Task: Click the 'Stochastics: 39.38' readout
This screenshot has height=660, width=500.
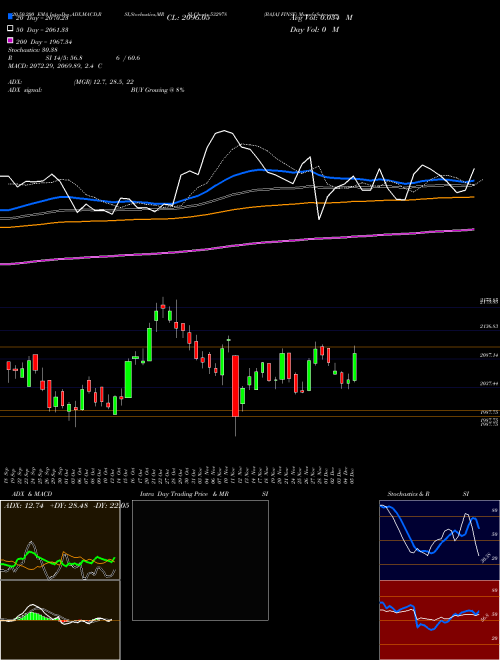Action: tap(33, 50)
